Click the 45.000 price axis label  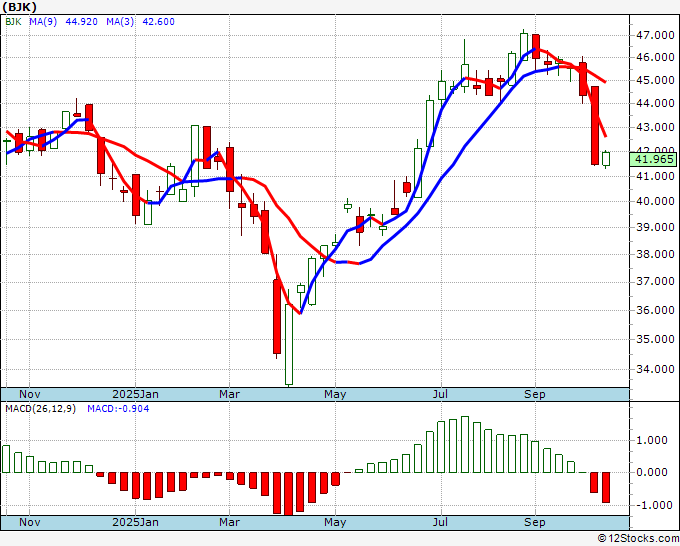[655, 80]
